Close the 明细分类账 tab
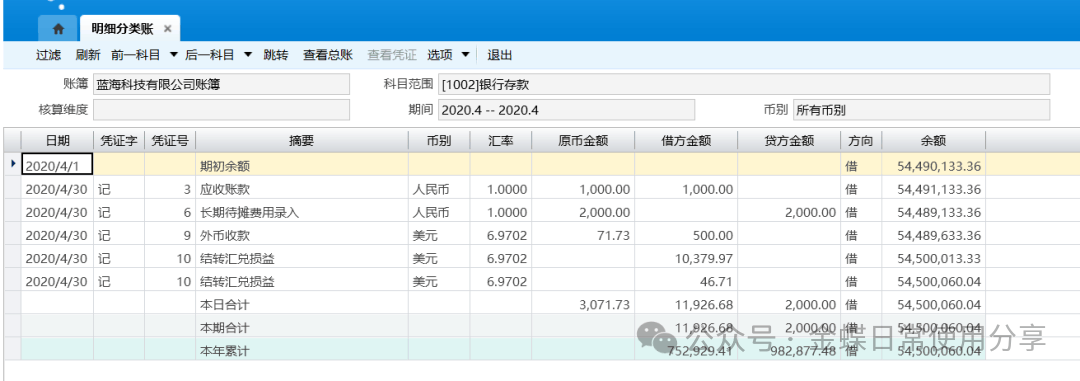Screen dimensions: 1080x381 [x=167, y=30]
